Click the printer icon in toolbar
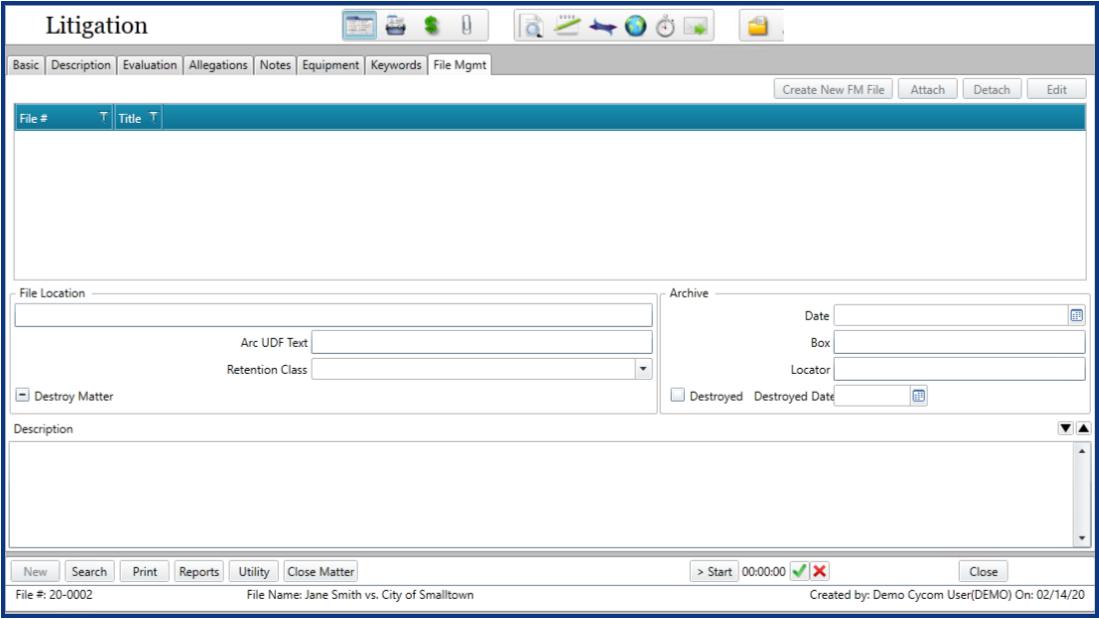Screen dimensions: 1099x619 [x=396, y=26]
